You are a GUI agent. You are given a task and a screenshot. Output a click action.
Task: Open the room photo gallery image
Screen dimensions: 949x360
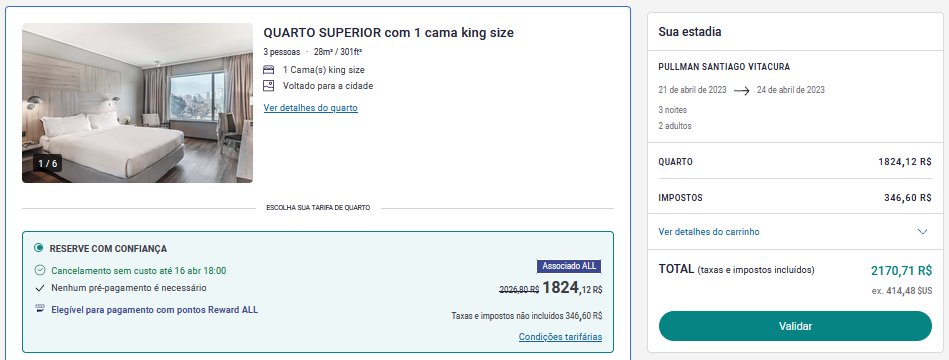tap(137, 103)
